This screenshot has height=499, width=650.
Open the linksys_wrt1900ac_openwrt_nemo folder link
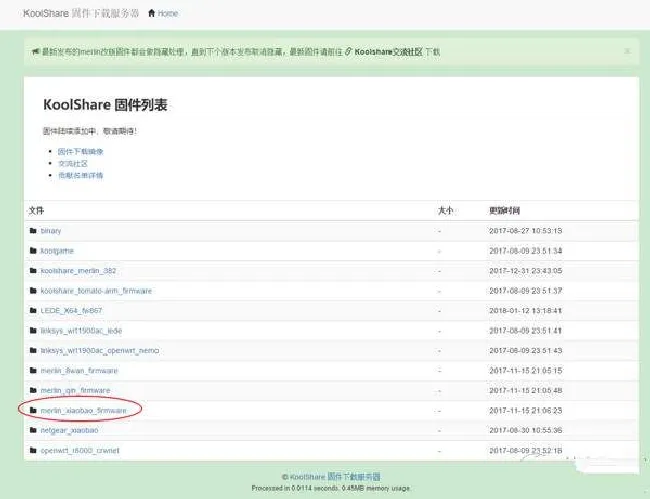[100, 350]
